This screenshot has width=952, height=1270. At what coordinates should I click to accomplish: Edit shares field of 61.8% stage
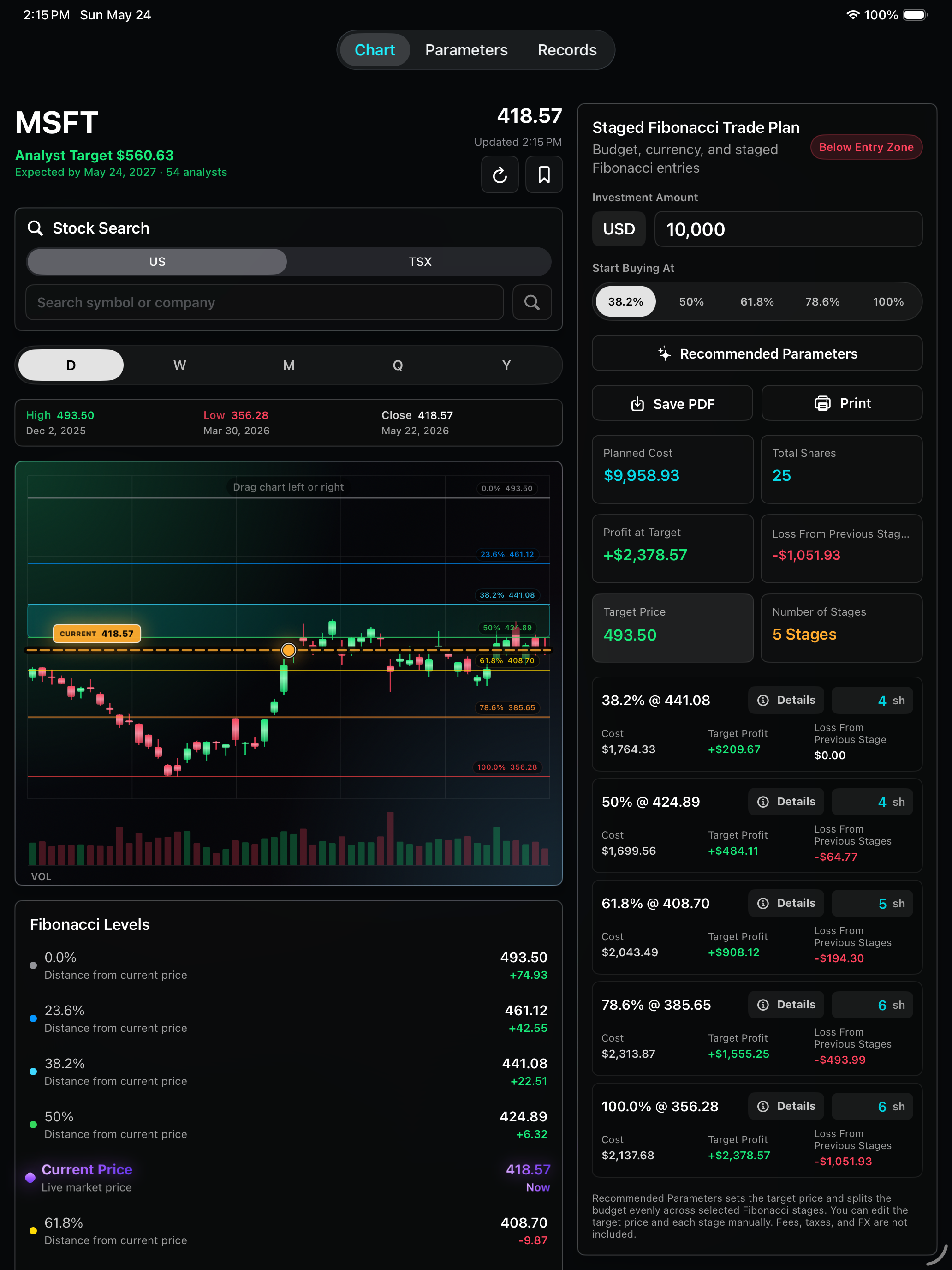tap(872, 904)
